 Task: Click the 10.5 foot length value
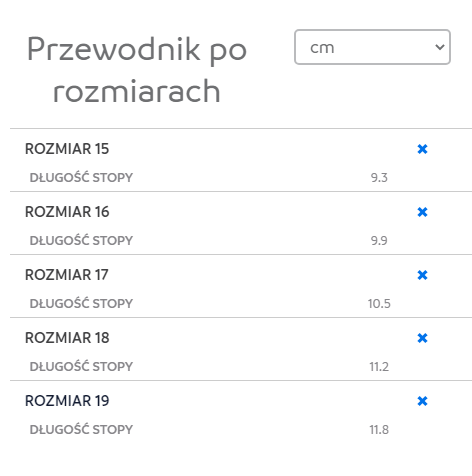pos(379,304)
